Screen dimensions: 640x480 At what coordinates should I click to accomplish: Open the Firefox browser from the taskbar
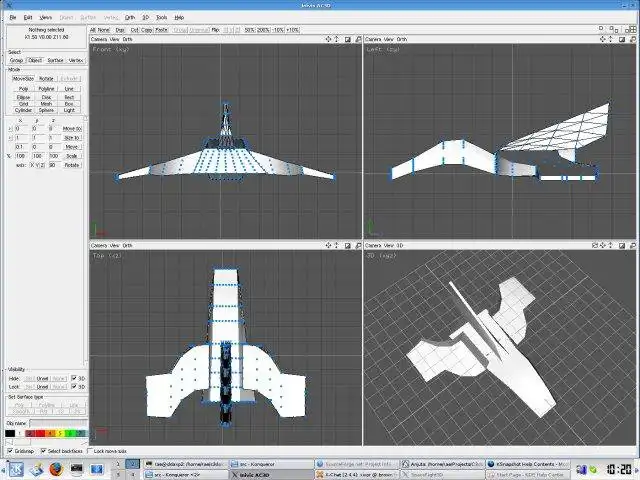(56, 468)
